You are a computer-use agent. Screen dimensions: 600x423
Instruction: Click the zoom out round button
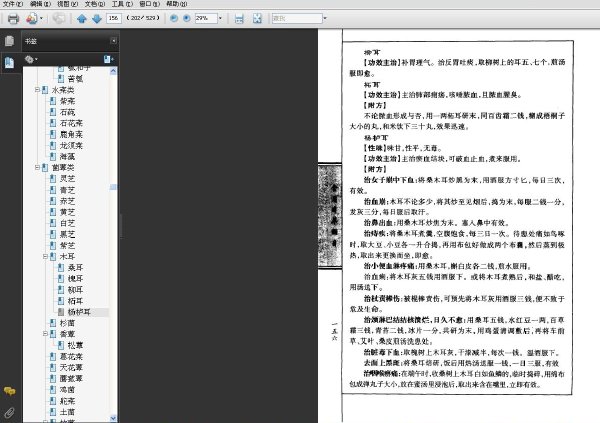coord(174,18)
